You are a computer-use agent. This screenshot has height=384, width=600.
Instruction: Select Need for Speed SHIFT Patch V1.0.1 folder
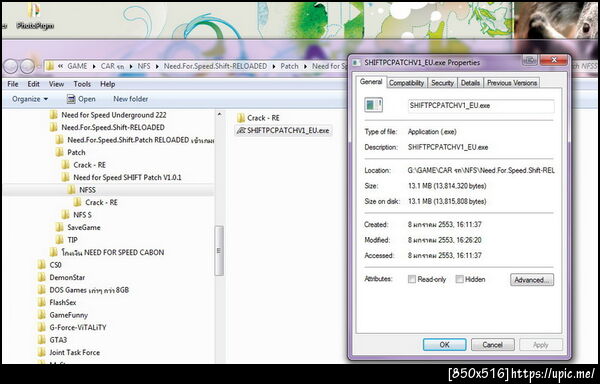click(127, 177)
